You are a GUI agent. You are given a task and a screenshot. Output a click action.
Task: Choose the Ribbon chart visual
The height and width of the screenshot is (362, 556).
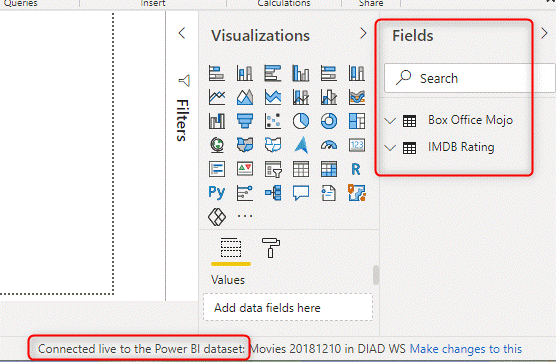click(x=357, y=97)
